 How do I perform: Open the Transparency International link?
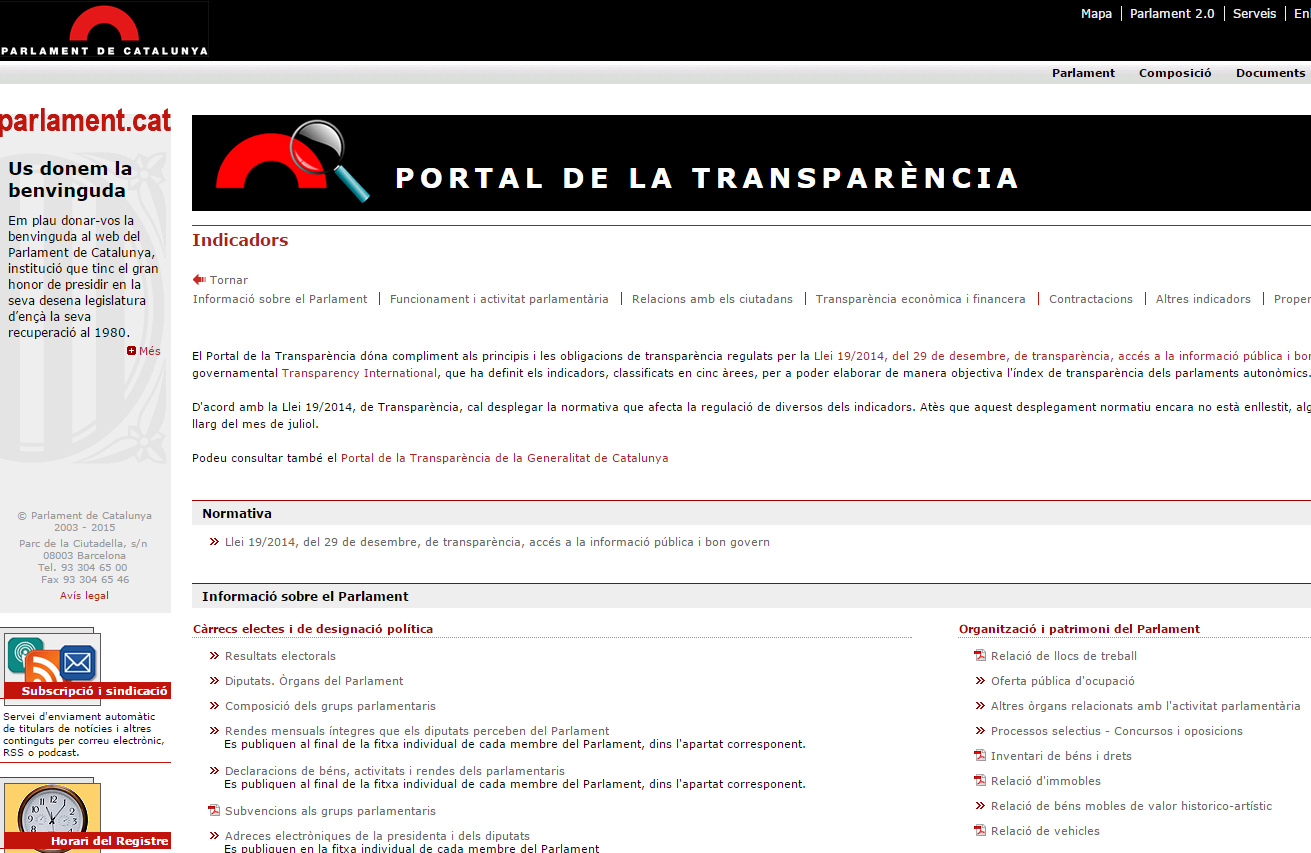coord(359,373)
